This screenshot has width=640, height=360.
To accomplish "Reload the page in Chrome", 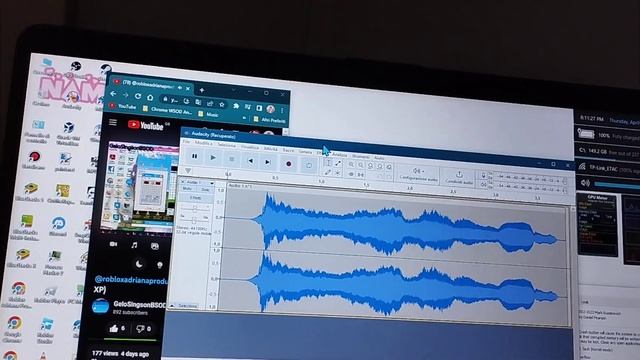I will pyautogui.click(x=138, y=96).
